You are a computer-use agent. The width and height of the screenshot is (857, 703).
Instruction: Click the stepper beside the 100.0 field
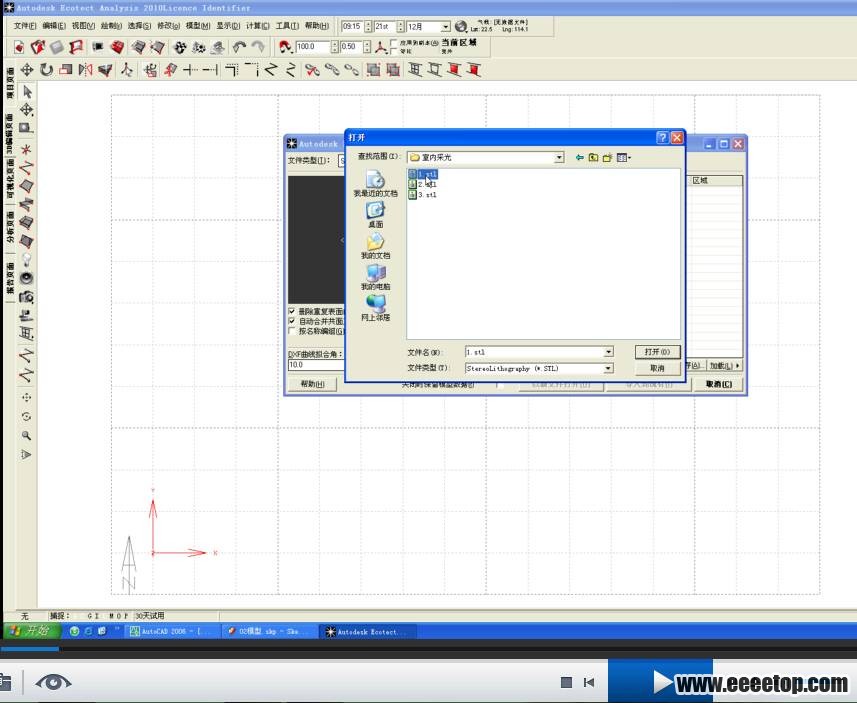(334, 47)
